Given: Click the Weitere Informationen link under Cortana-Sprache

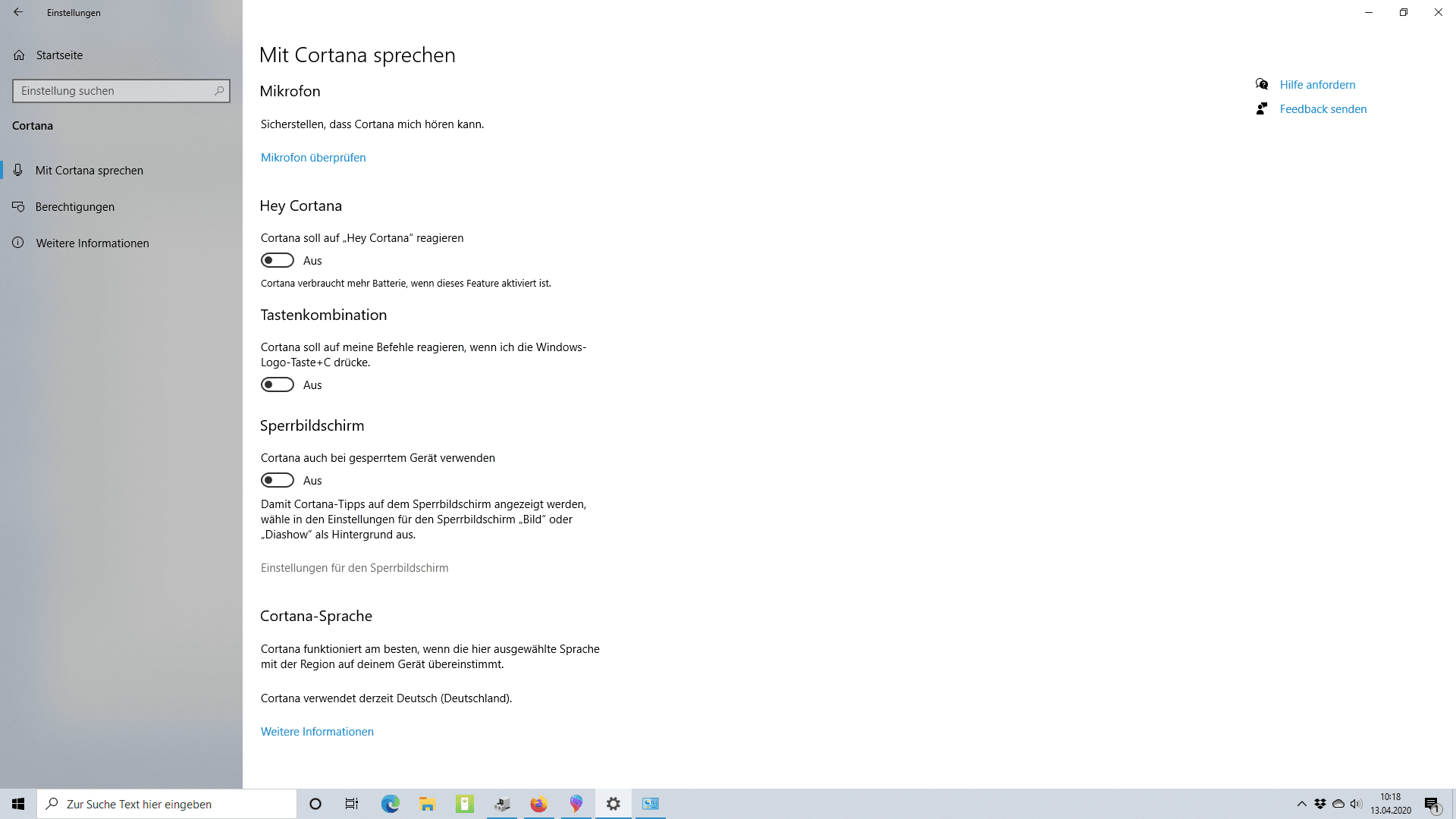Looking at the screenshot, I should (317, 732).
